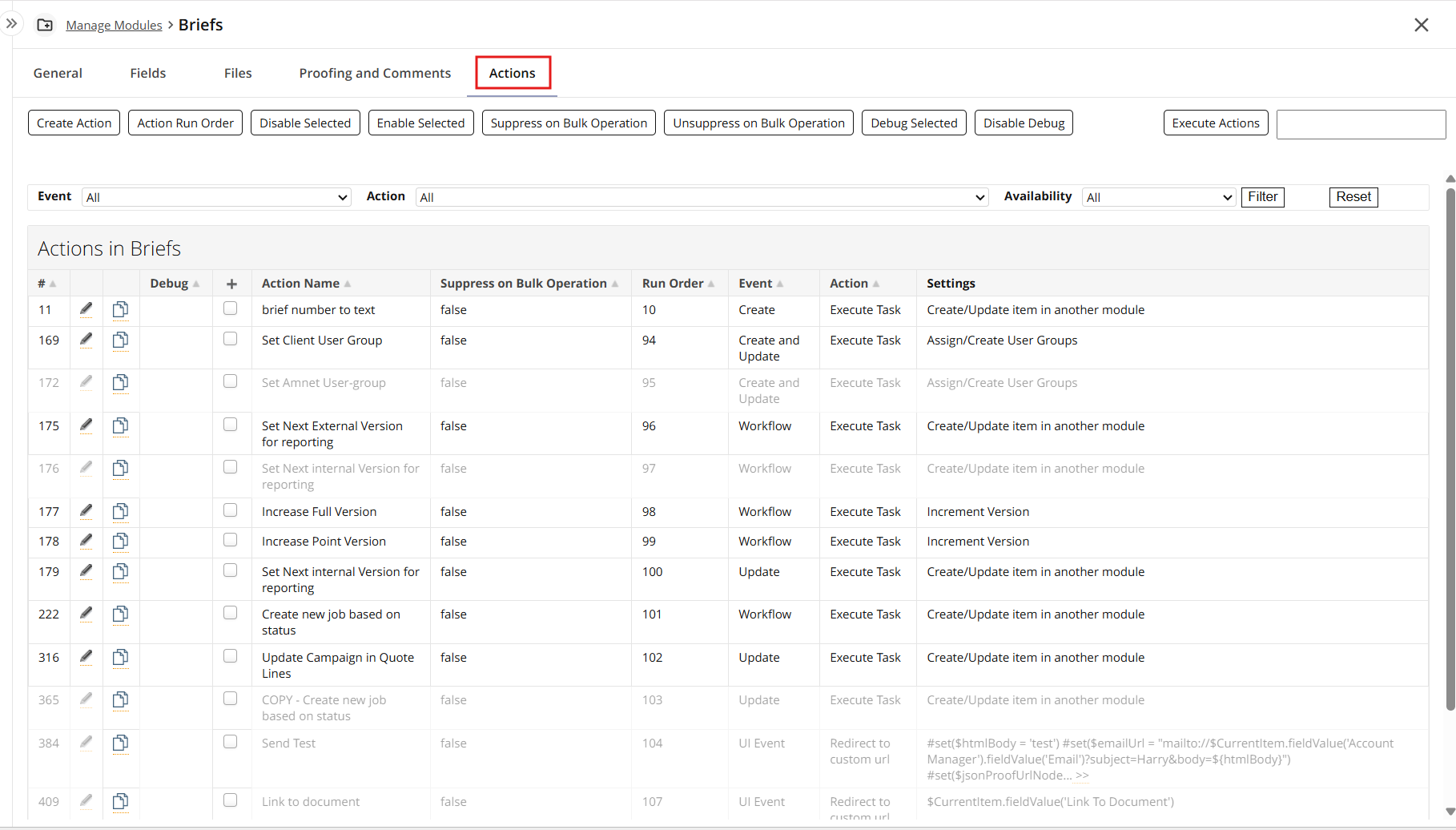Open the Action filter dropdown
The width and height of the screenshot is (1456, 830).
coord(702,197)
